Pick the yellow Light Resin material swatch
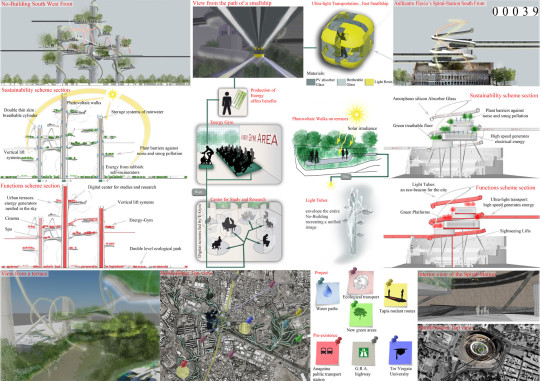The width and height of the screenshot is (540, 381). coord(369,82)
